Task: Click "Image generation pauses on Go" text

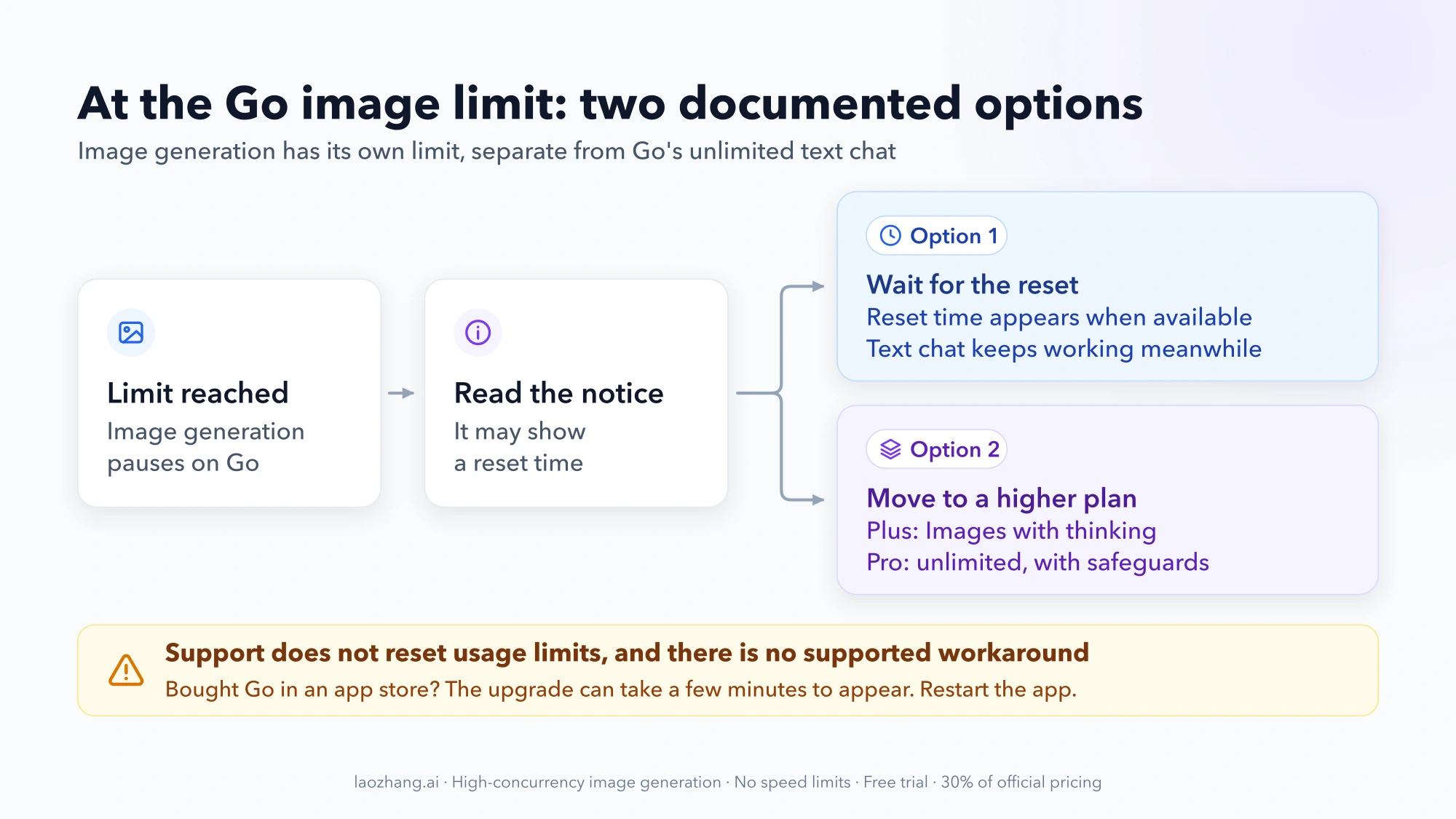Action: click(x=205, y=447)
